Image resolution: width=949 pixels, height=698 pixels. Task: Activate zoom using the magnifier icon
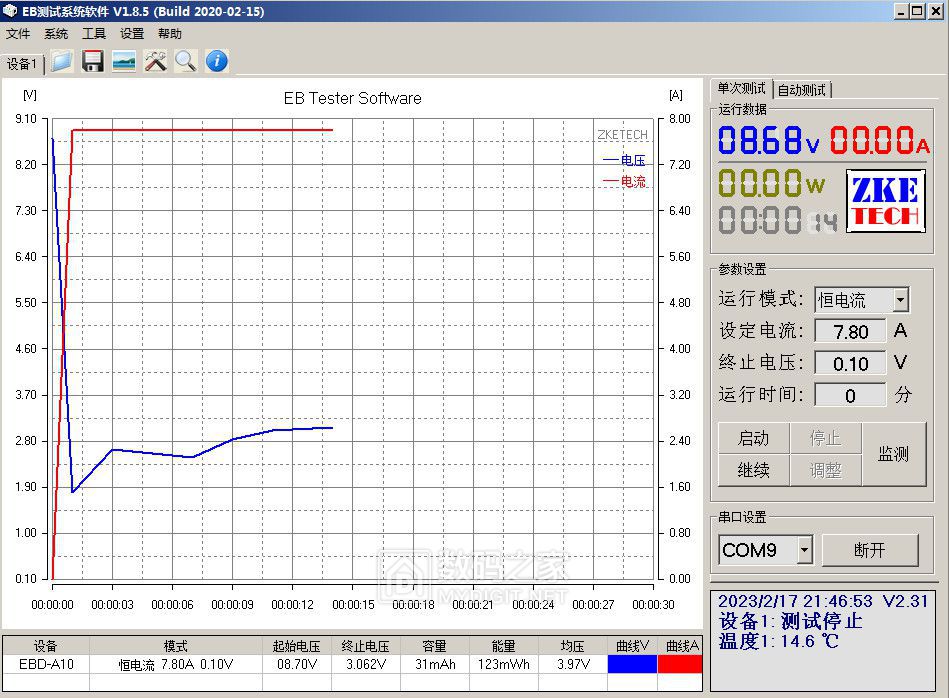[184, 61]
